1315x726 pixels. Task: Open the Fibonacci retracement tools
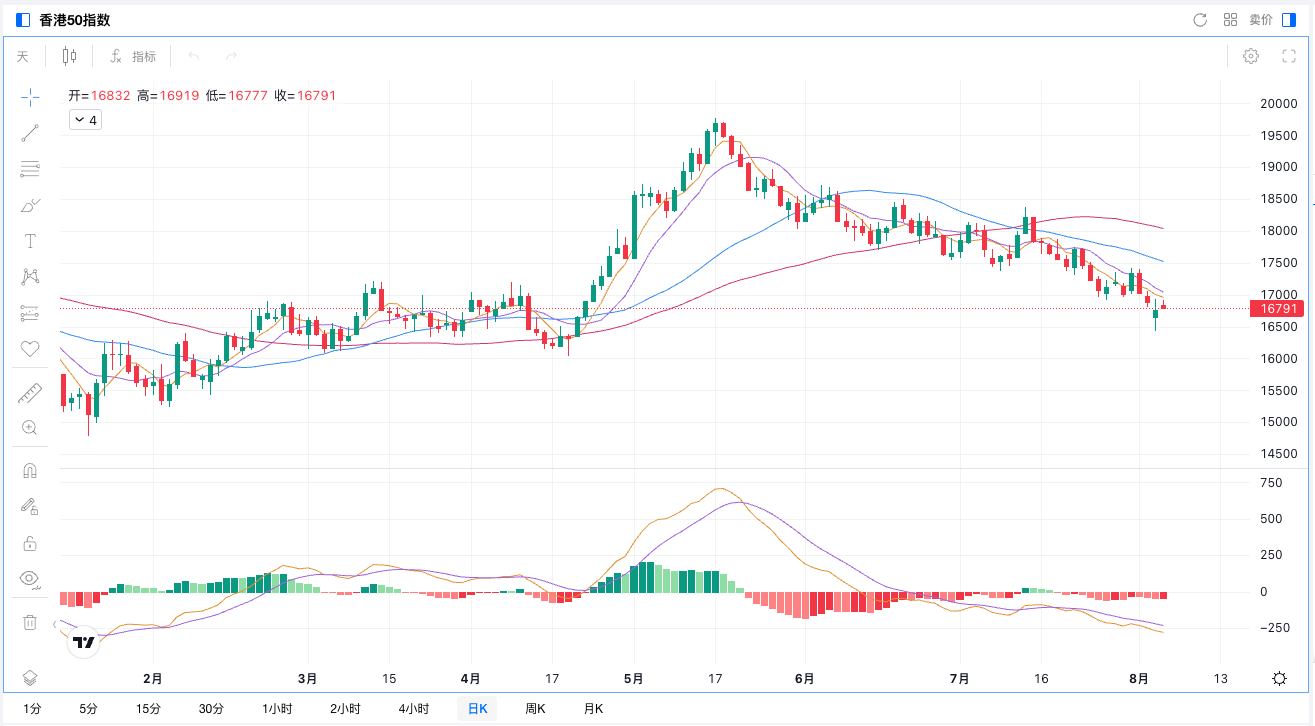pyautogui.click(x=30, y=169)
